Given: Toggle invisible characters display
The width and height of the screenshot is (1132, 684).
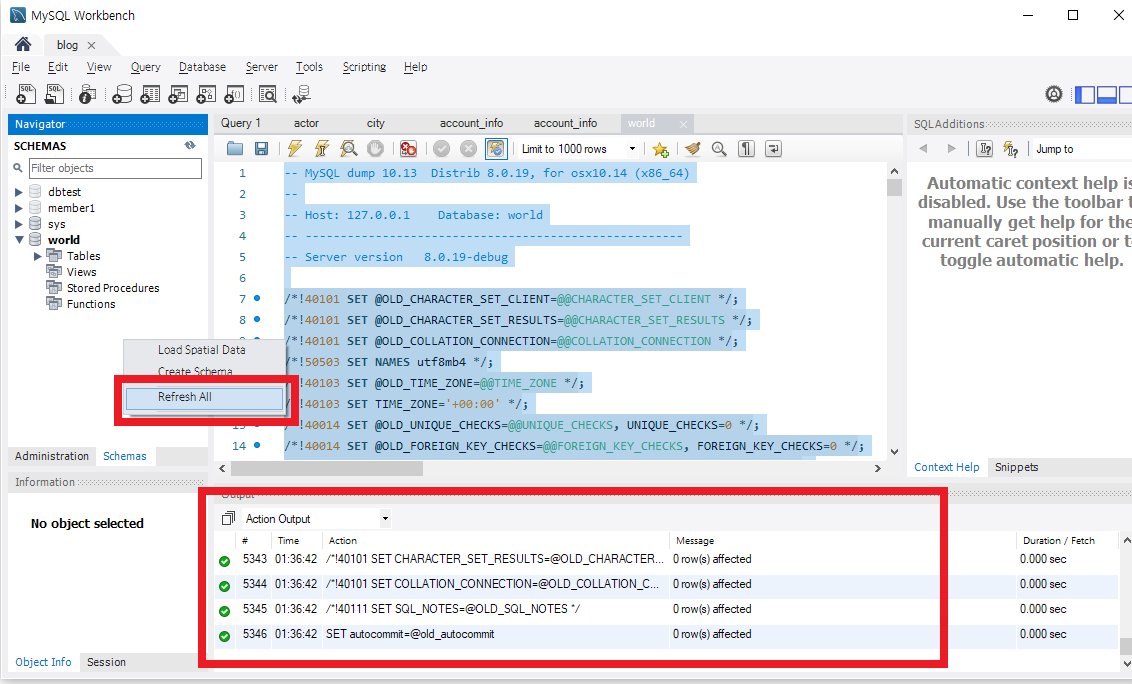Looking at the screenshot, I should point(746,149).
